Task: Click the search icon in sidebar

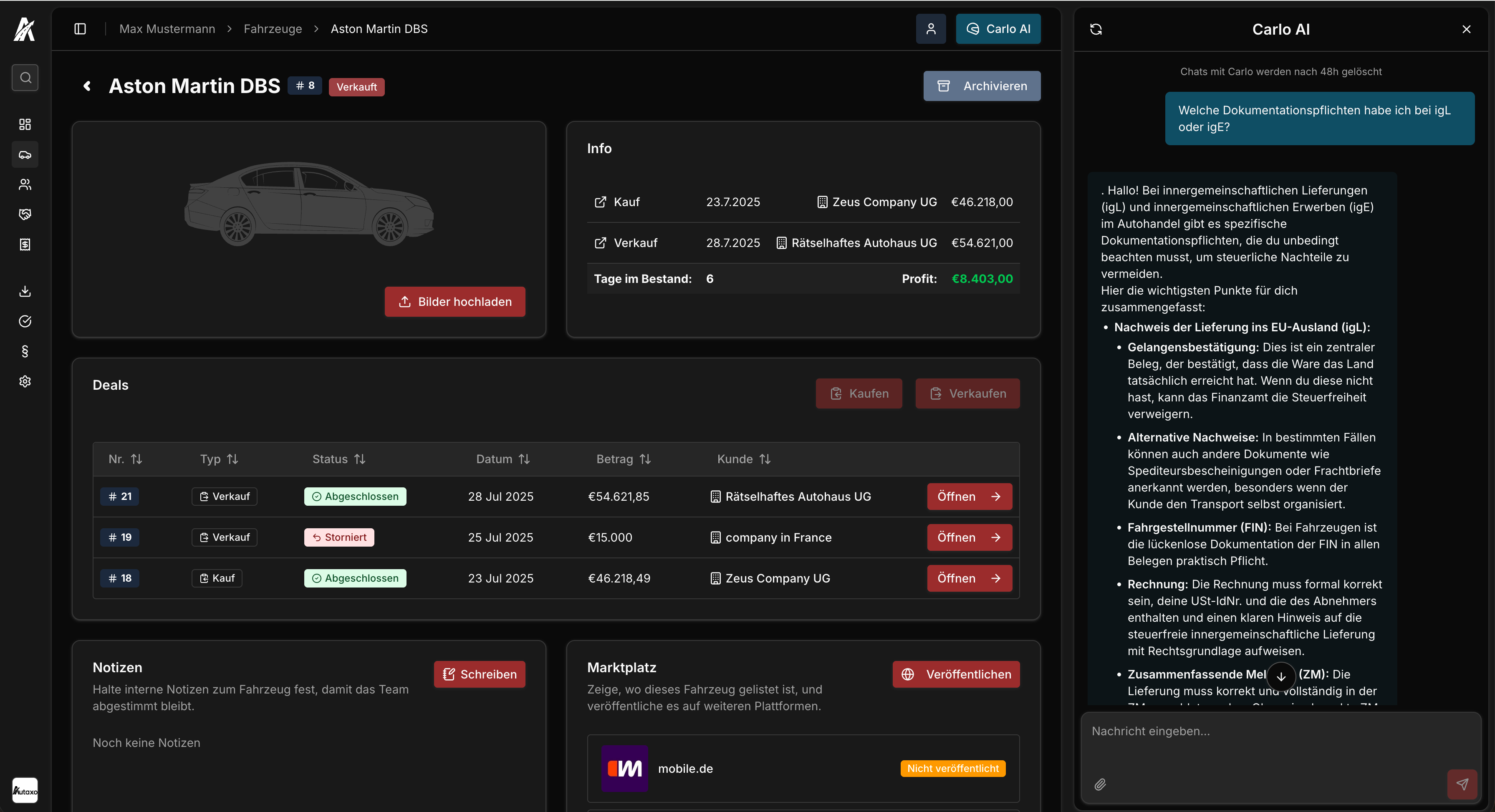Action: click(25, 77)
